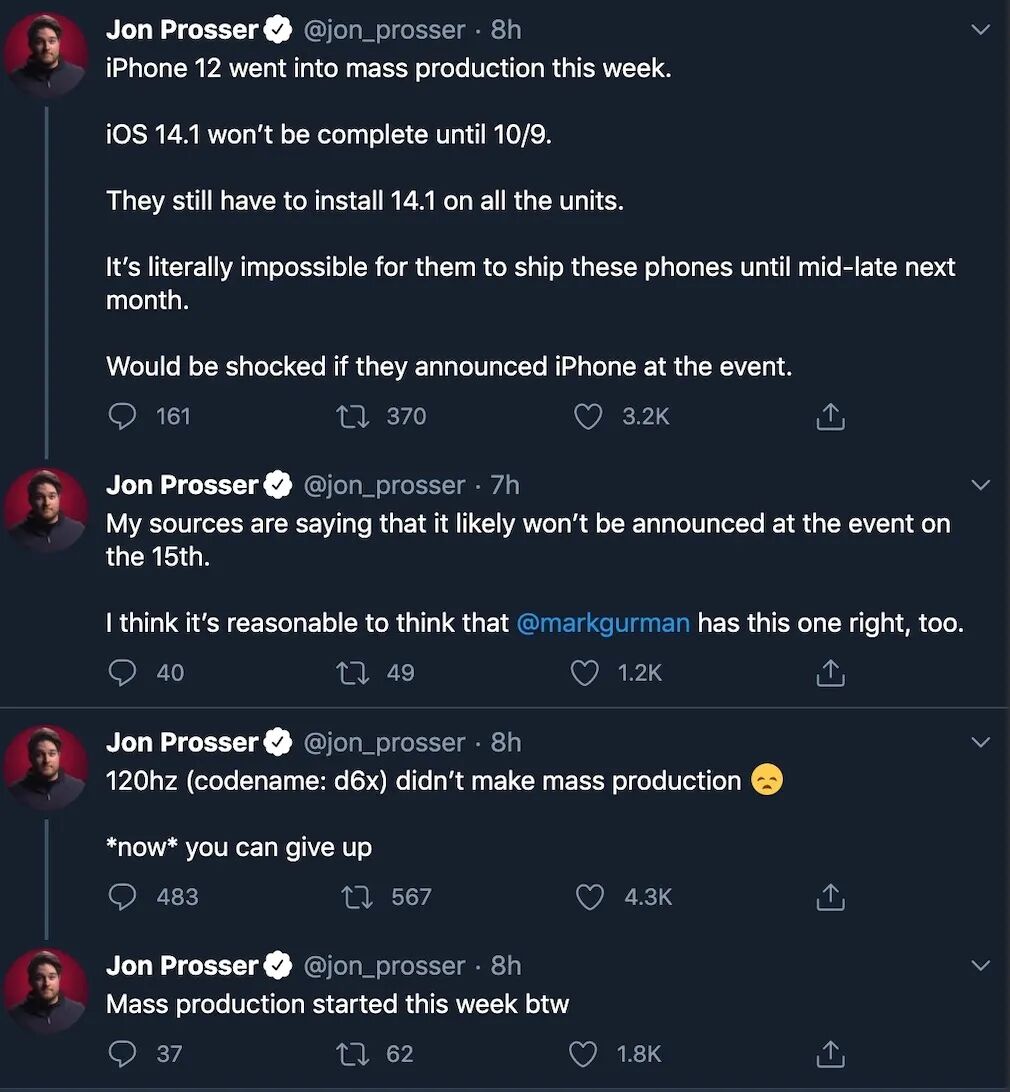
Task: Reply to the tweet mentioning @markgurman
Action: (122, 673)
